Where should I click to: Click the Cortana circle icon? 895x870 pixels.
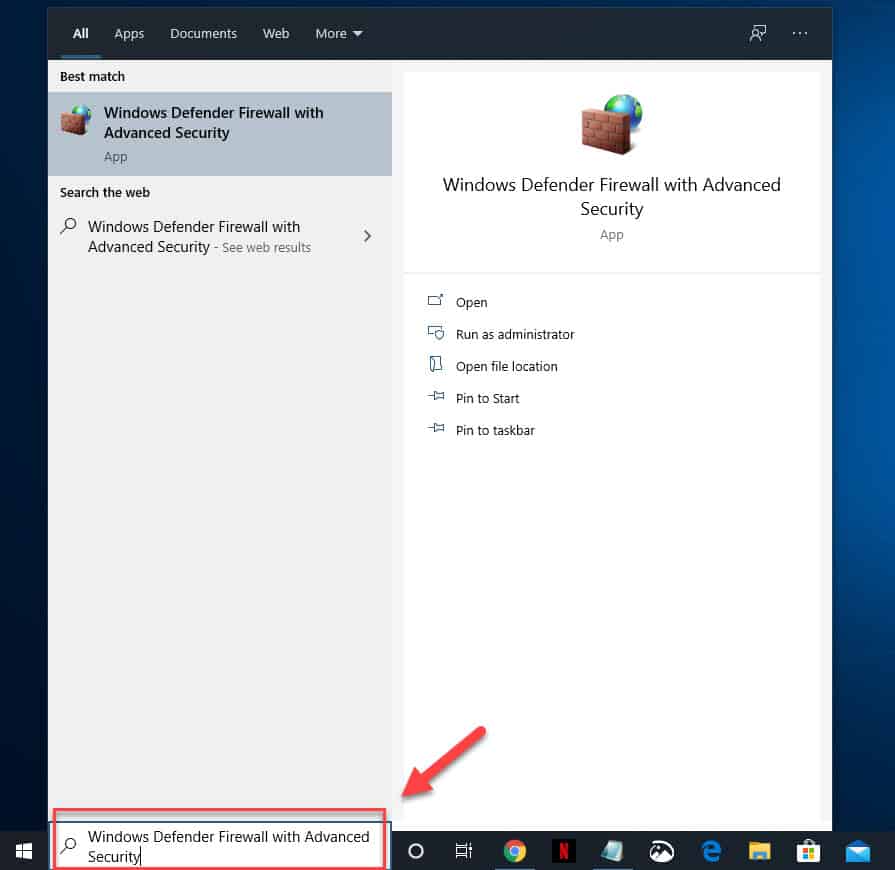(x=416, y=851)
